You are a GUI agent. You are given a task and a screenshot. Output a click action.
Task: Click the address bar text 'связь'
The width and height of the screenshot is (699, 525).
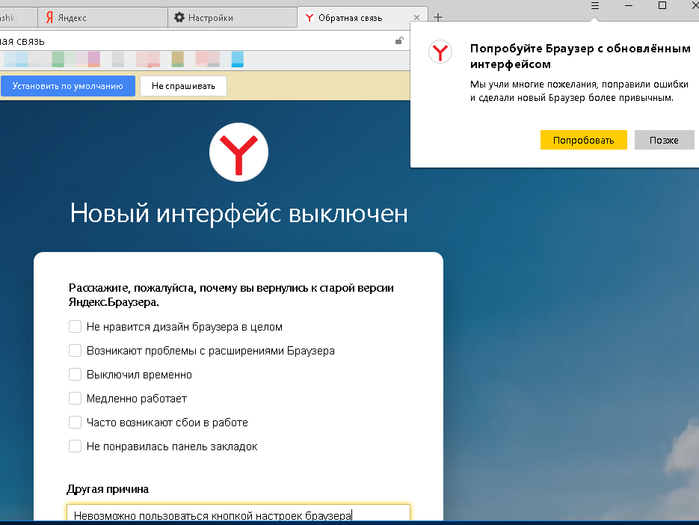30,41
